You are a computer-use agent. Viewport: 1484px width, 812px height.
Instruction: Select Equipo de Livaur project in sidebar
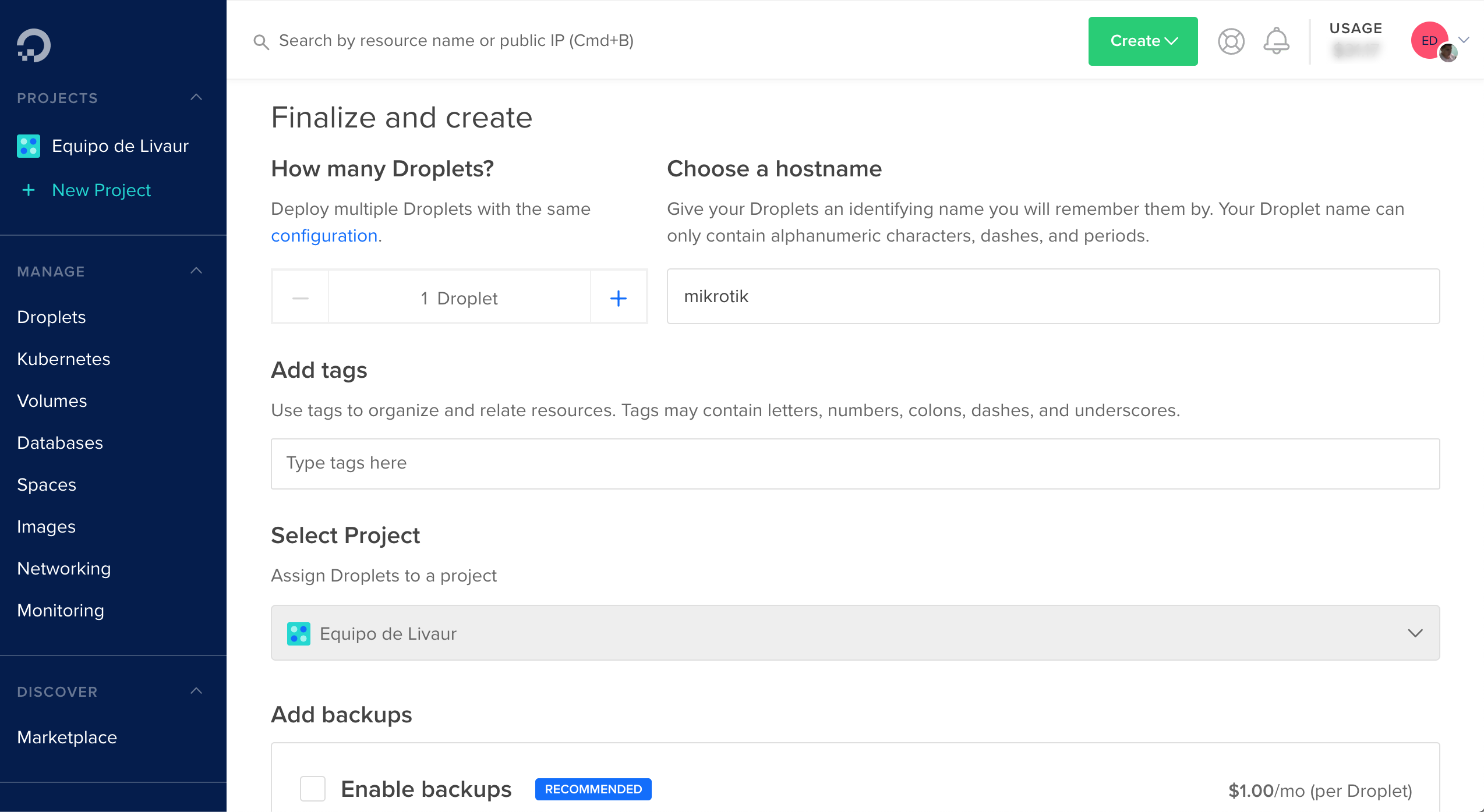120,146
